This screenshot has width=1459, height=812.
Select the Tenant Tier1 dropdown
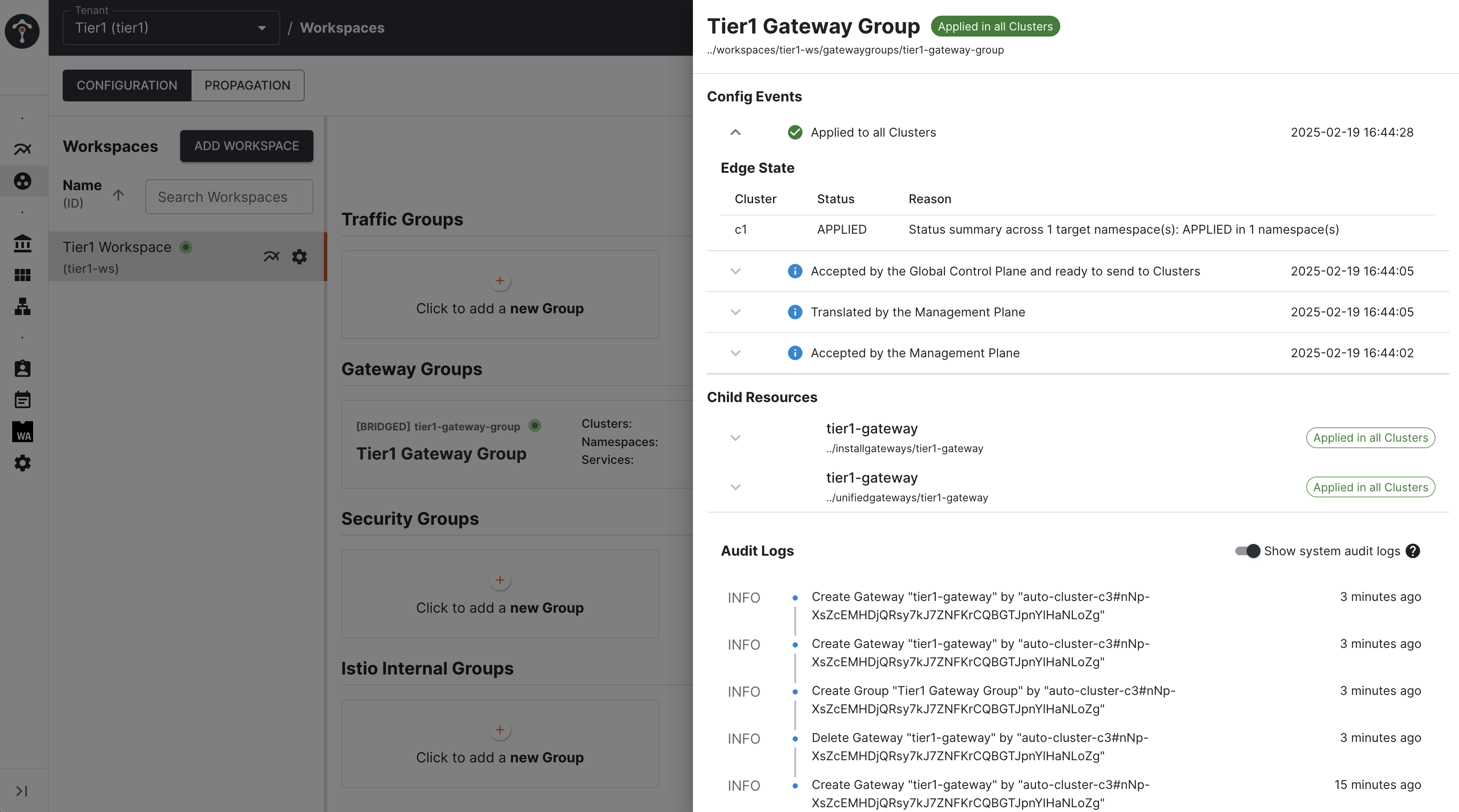click(170, 27)
